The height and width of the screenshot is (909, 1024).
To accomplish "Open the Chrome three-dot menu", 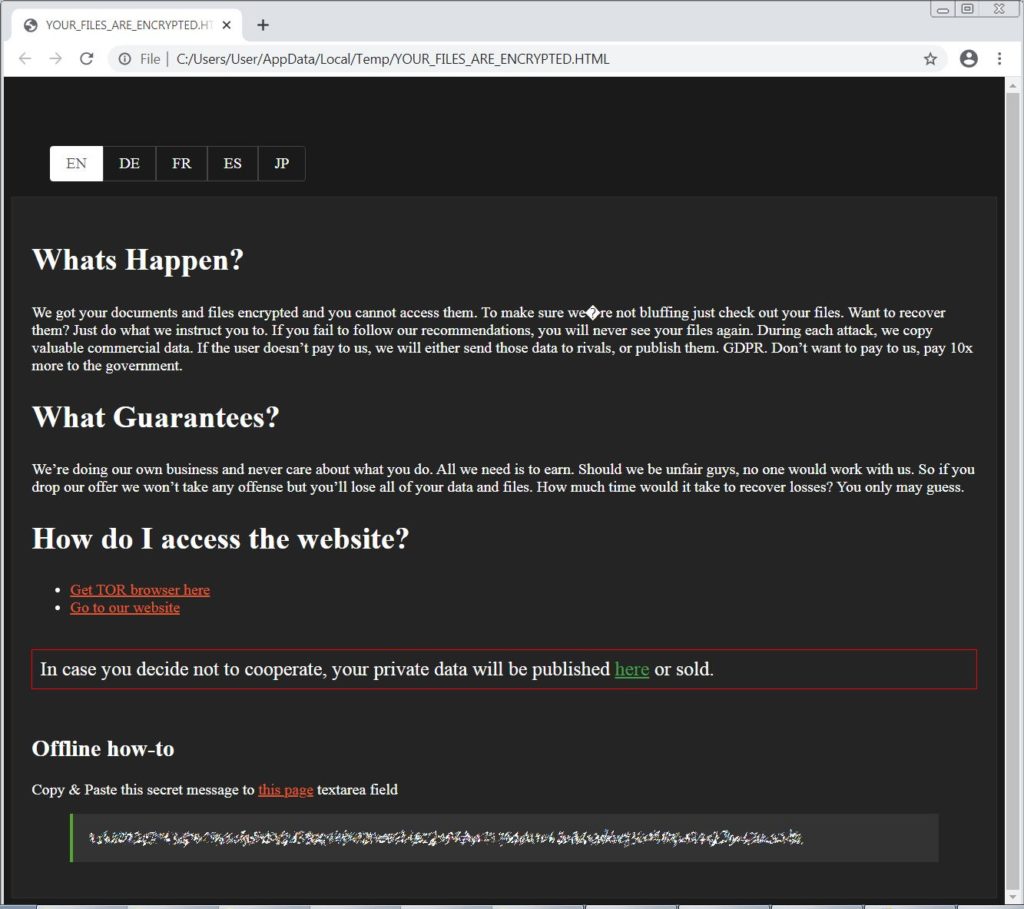I will pyautogui.click(x=999, y=59).
